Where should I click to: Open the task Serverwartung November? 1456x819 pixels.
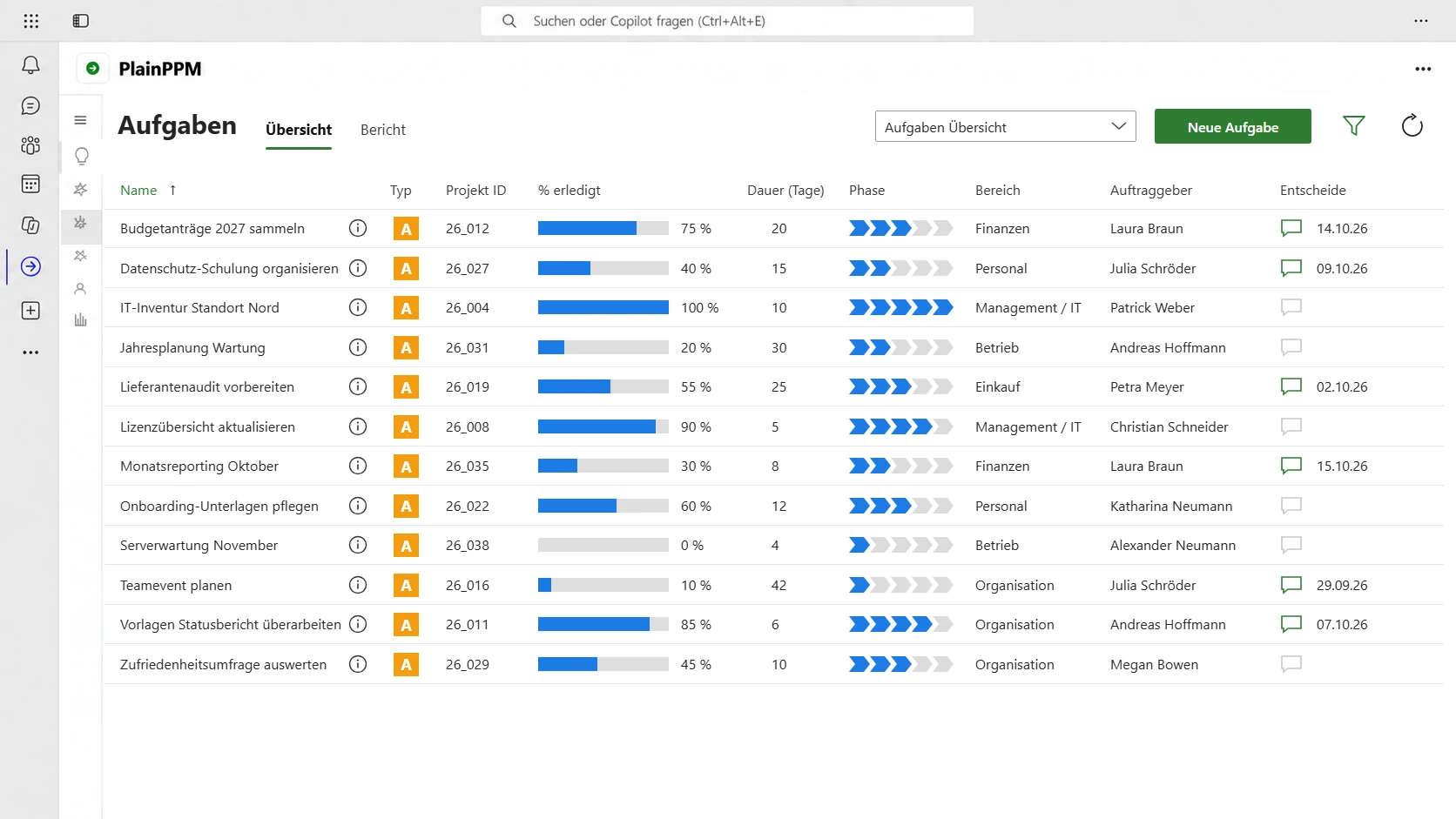tap(199, 546)
